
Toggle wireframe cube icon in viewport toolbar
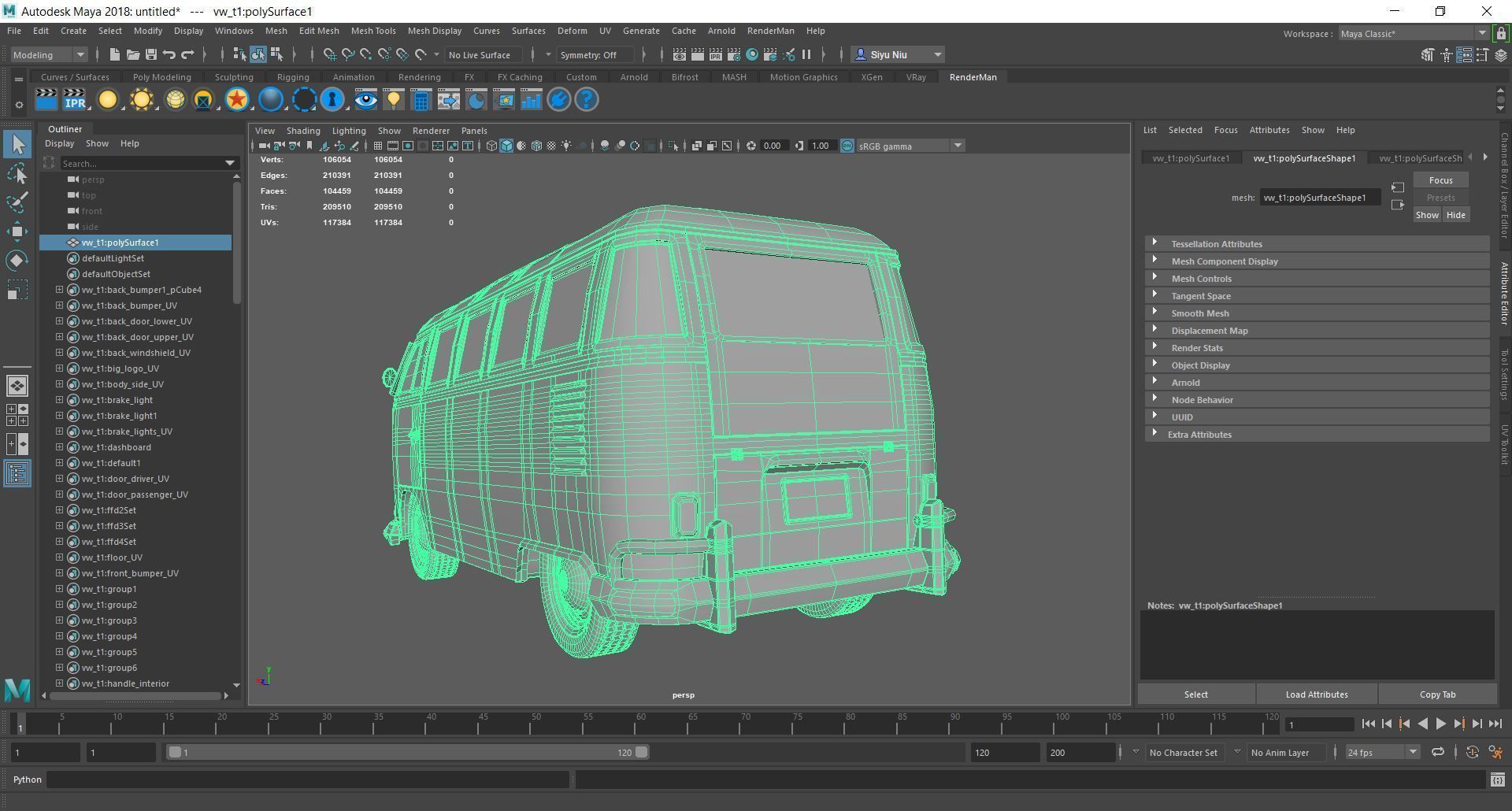click(x=491, y=146)
